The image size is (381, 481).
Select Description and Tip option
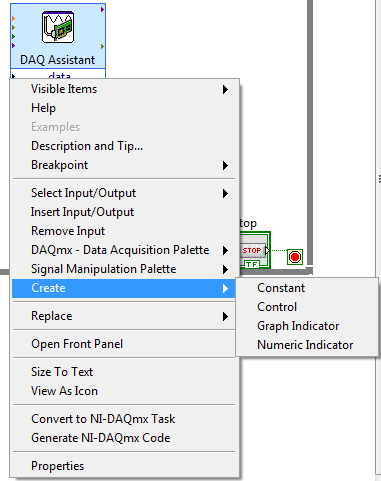(124, 146)
